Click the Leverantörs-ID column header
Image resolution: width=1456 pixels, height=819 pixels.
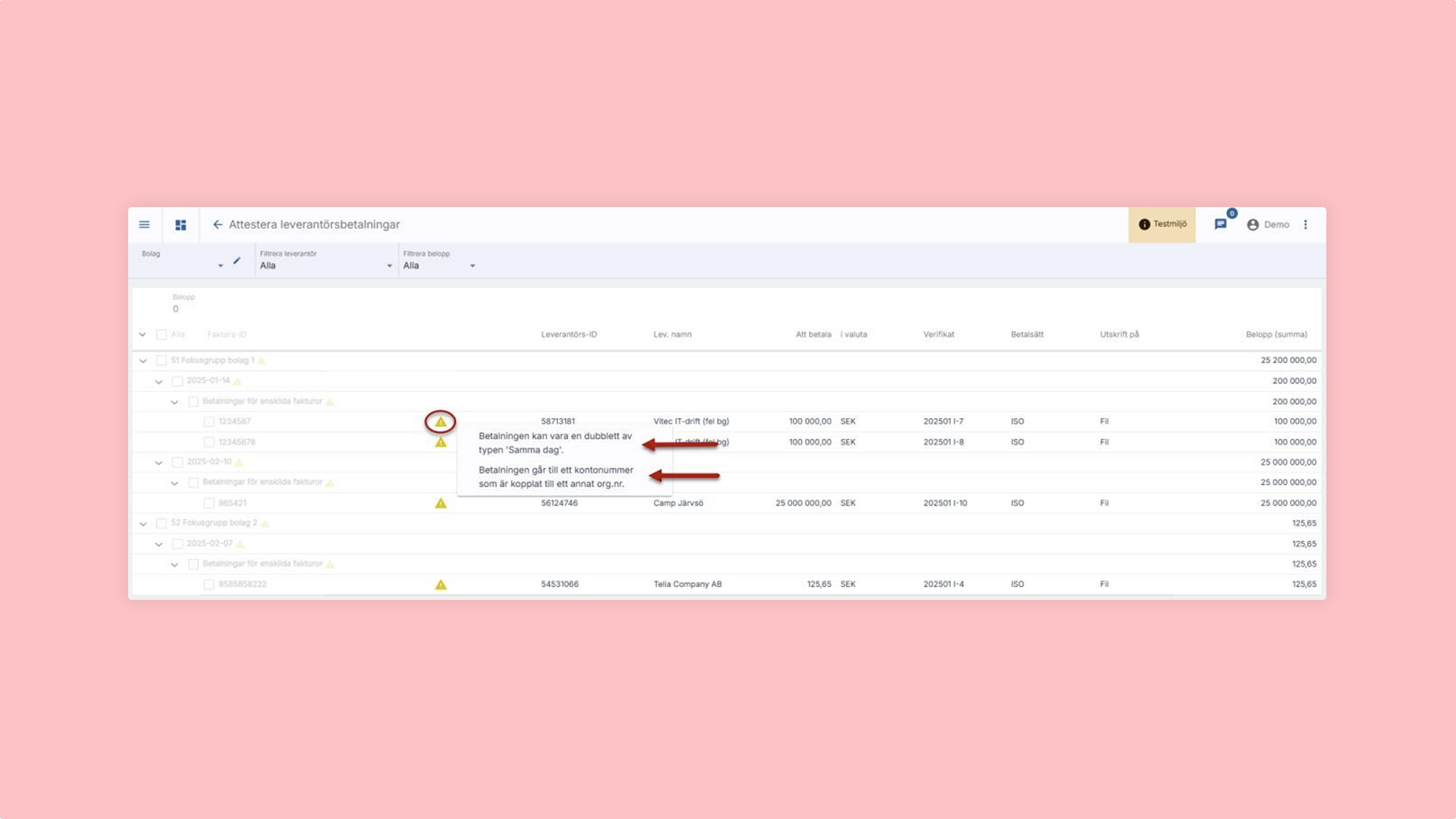569,334
